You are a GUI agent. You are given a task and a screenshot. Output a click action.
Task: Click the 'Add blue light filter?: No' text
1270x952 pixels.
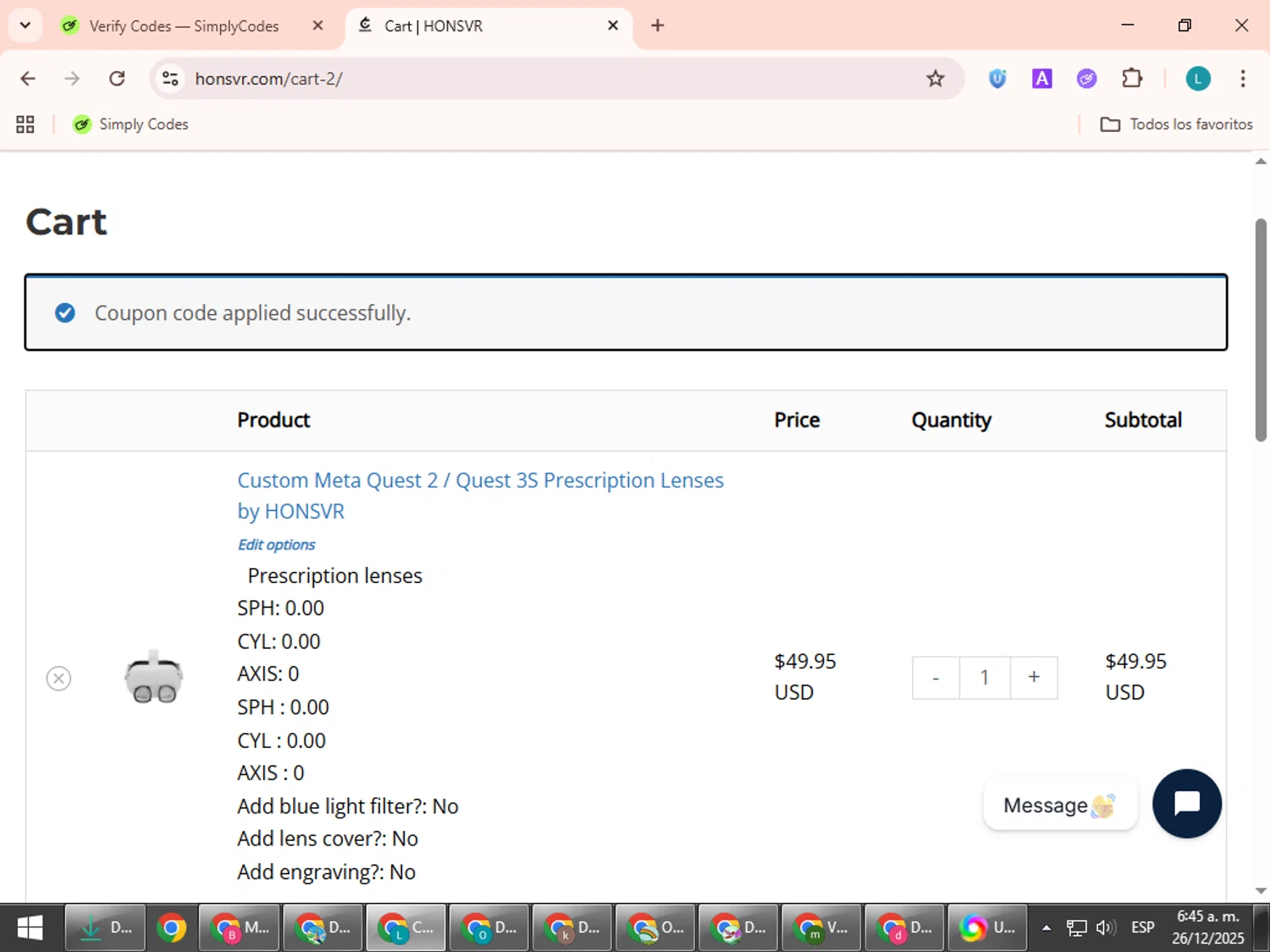point(347,806)
